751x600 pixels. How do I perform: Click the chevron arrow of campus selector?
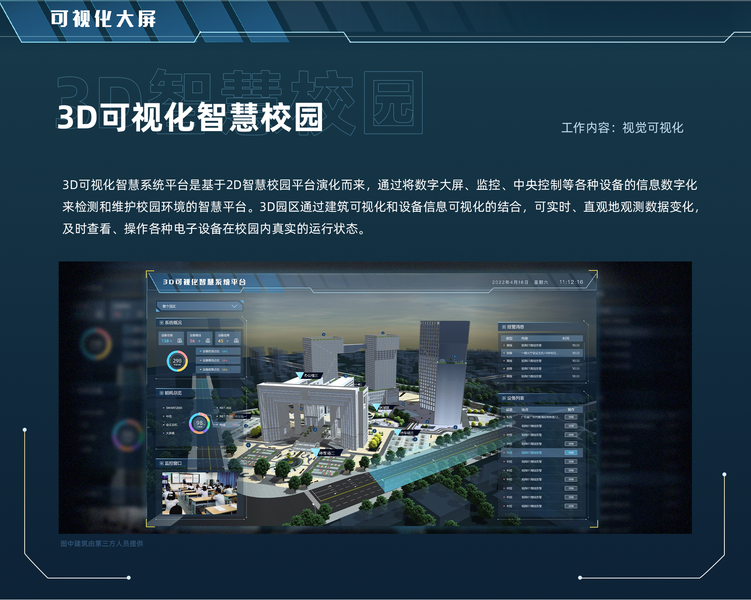234,306
